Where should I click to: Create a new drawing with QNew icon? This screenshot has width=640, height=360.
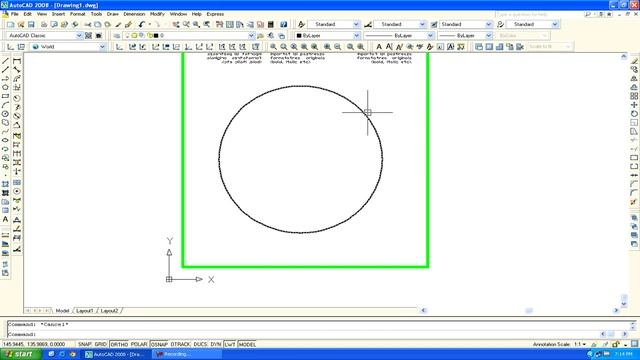tap(10, 24)
